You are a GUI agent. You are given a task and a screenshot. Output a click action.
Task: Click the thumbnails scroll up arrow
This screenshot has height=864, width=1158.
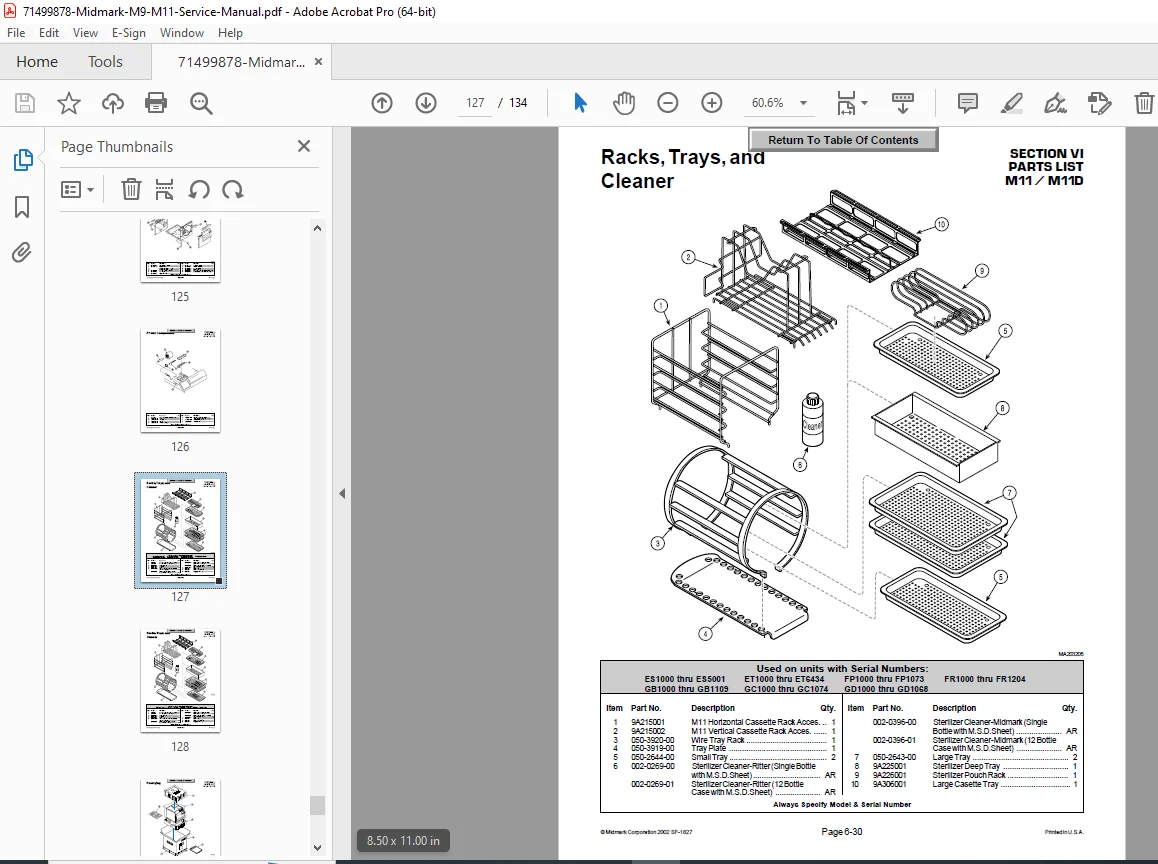[x=318, y=228]
